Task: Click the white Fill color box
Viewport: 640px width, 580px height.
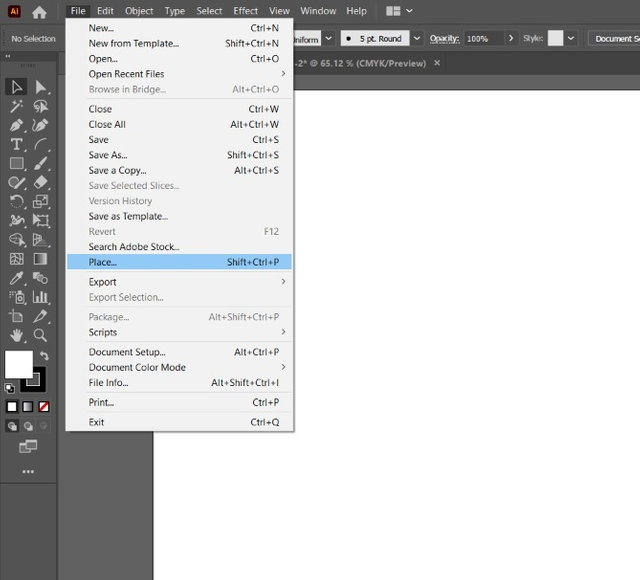Action: point(18,364)
